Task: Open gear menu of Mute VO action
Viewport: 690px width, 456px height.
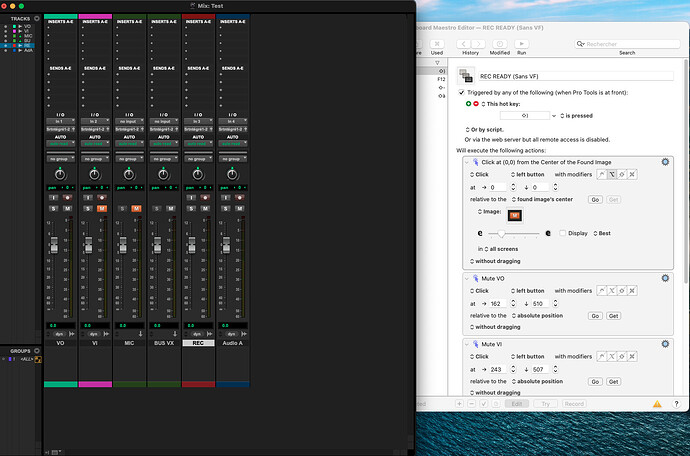Action: tap(665, 278)
